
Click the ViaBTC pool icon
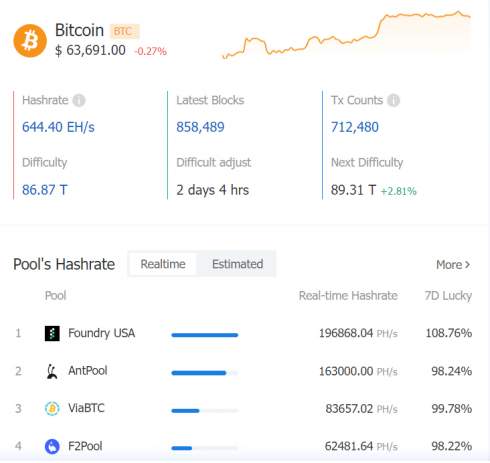(52, 408)
